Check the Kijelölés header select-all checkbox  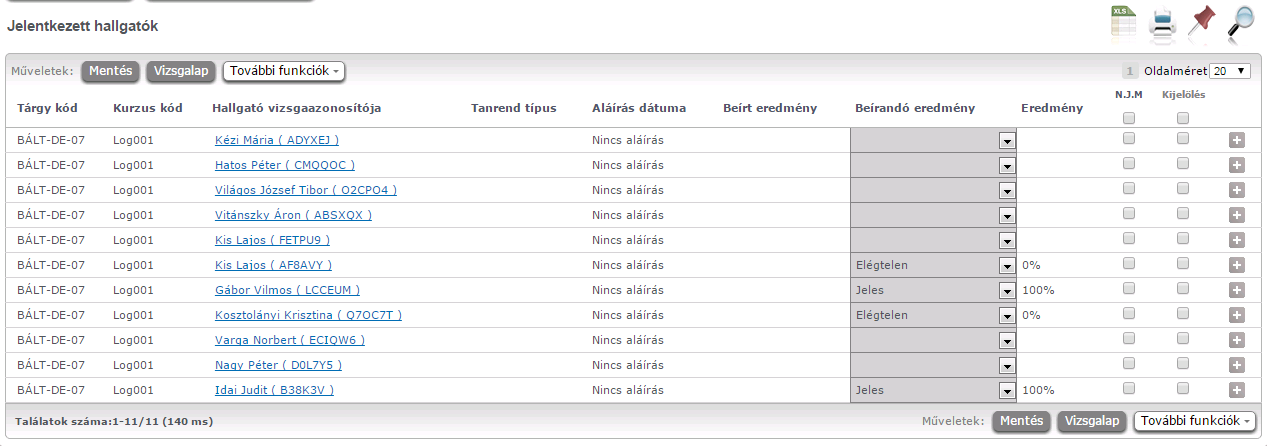pyautogui.click(x=1183, y=118)
